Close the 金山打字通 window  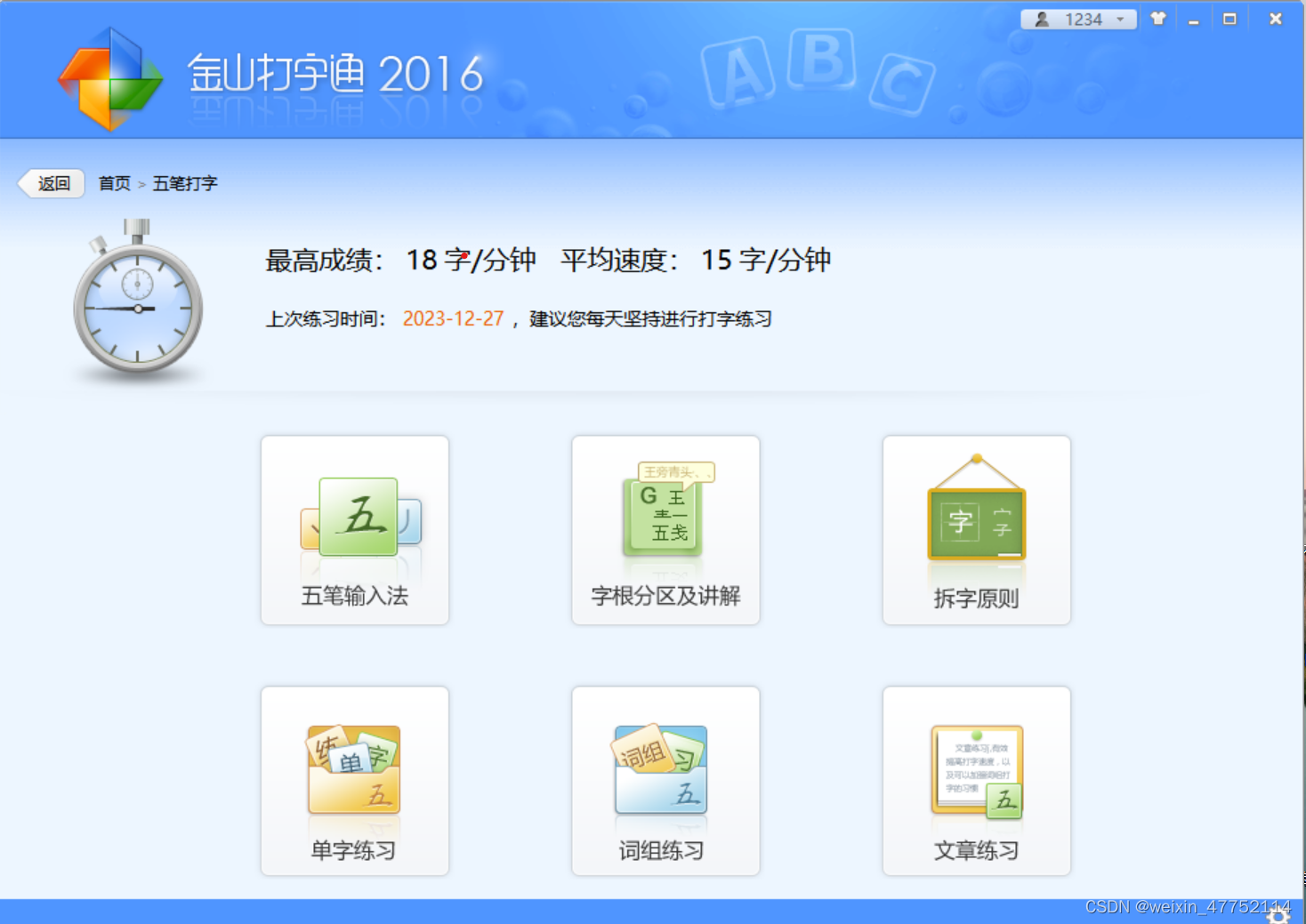[x=1276, y=19]
